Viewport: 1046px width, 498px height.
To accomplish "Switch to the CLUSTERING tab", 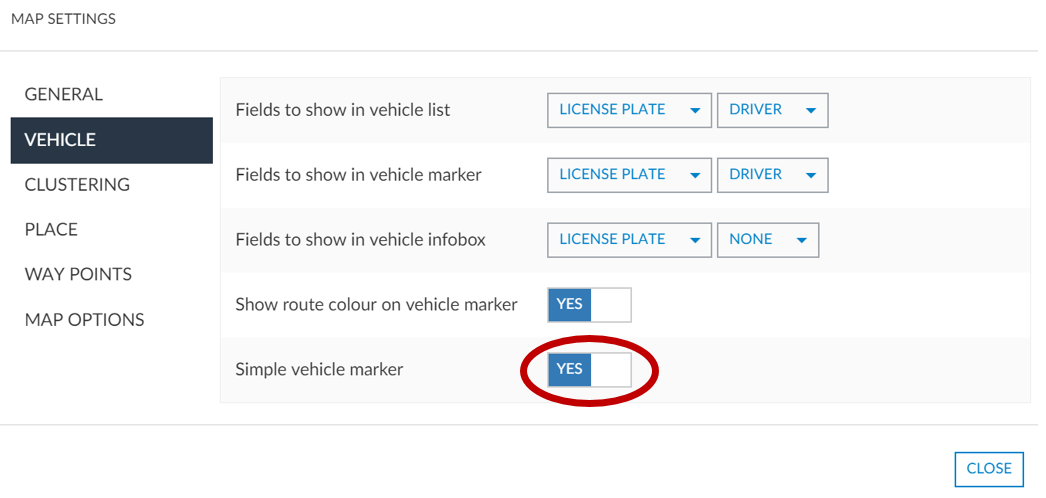I will click(x=77, y=185).
